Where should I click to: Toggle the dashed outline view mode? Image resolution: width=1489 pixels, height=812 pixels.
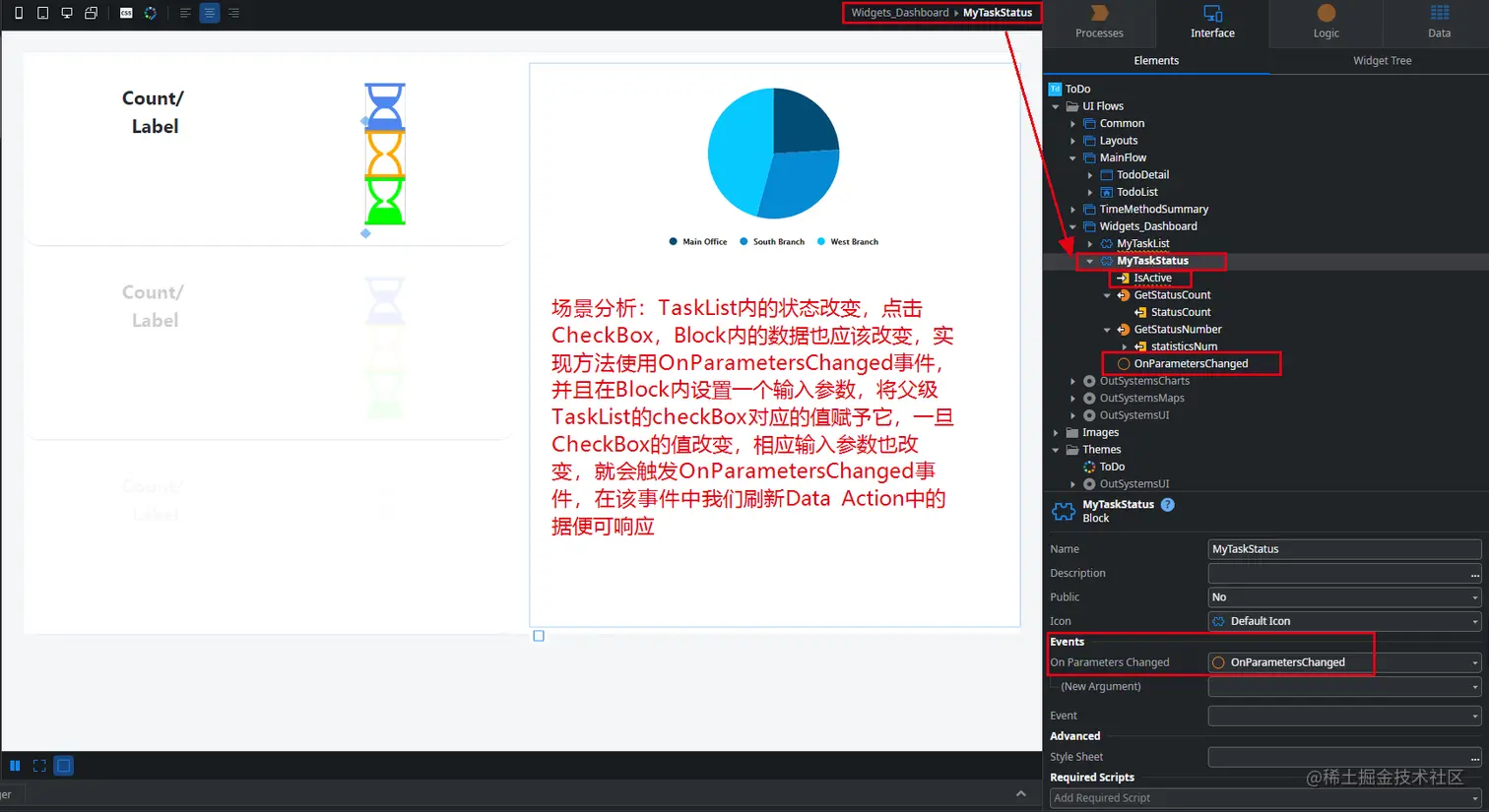pyautogui.click(x=39, y=766)
